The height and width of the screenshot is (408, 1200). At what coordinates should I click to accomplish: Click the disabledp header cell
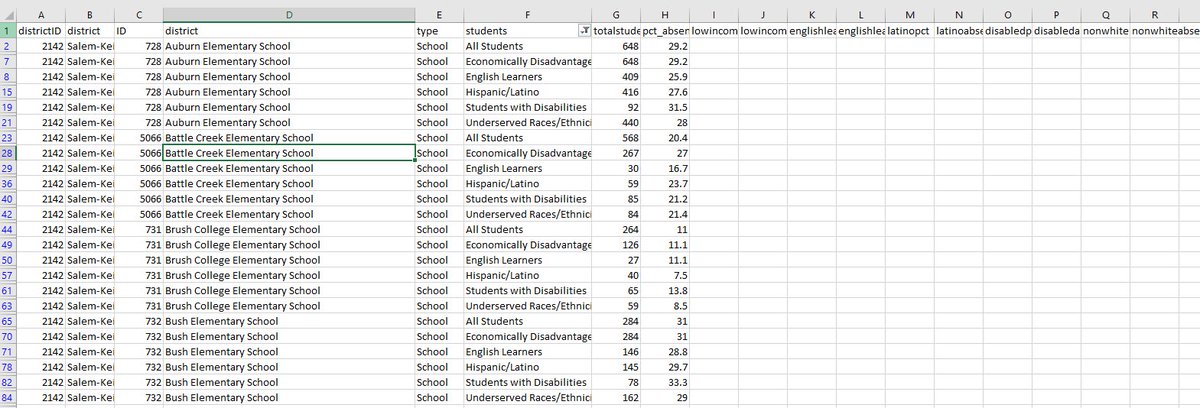[x=1008, y=32]
